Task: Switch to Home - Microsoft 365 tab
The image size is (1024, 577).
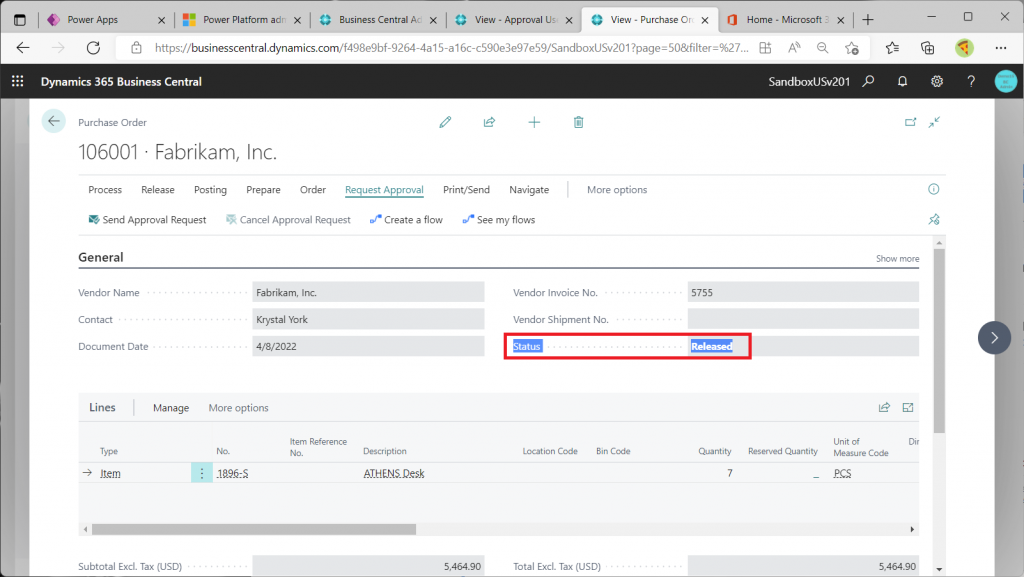Action: point(786,20)
